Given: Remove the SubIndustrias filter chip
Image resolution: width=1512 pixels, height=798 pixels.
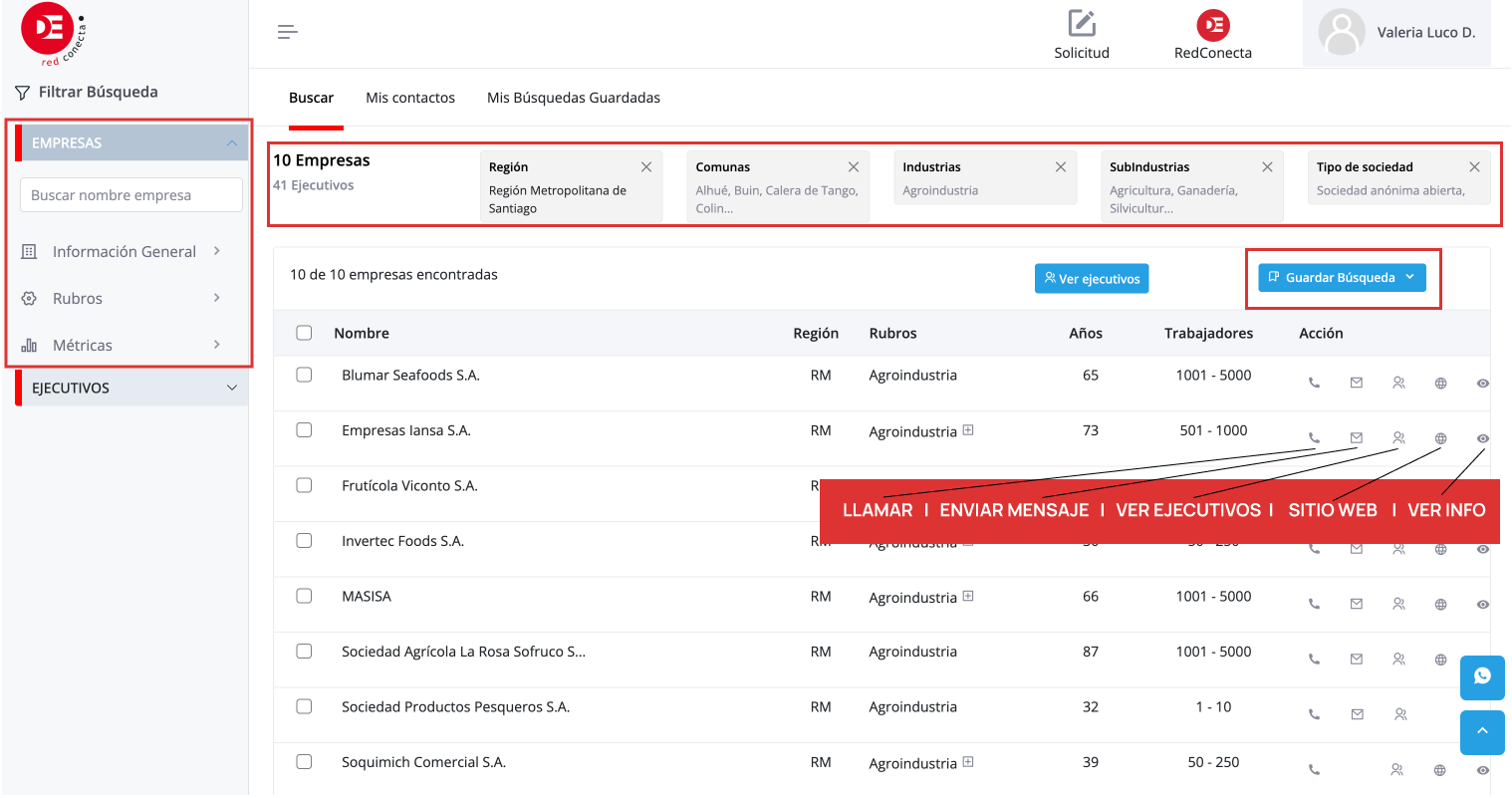Looking at the screenshot, I should coord(1267,167).
